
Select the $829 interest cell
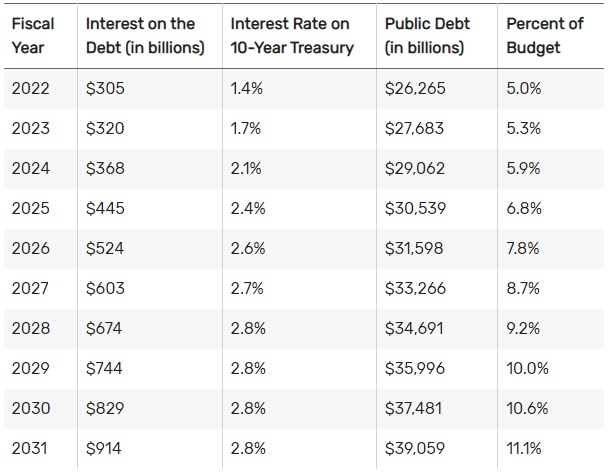pyautogui.click(x=105, y=408)
